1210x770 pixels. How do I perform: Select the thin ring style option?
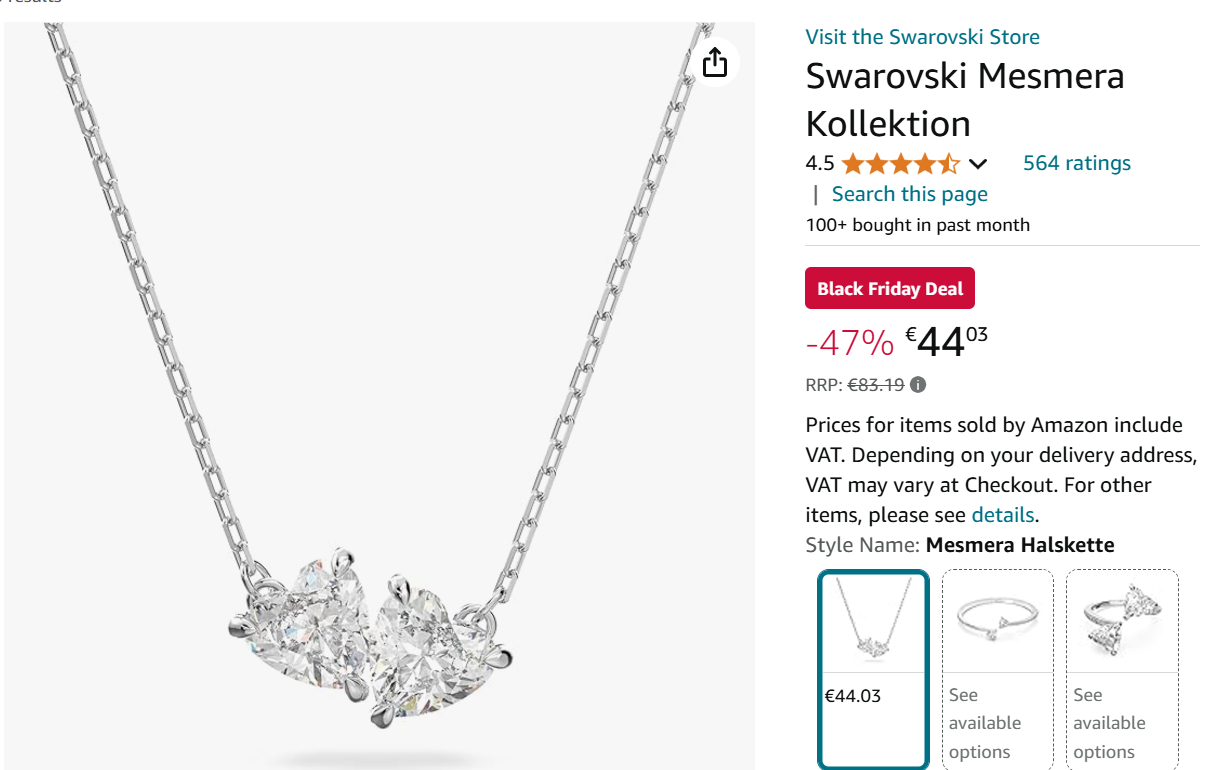tap(997, 668)
